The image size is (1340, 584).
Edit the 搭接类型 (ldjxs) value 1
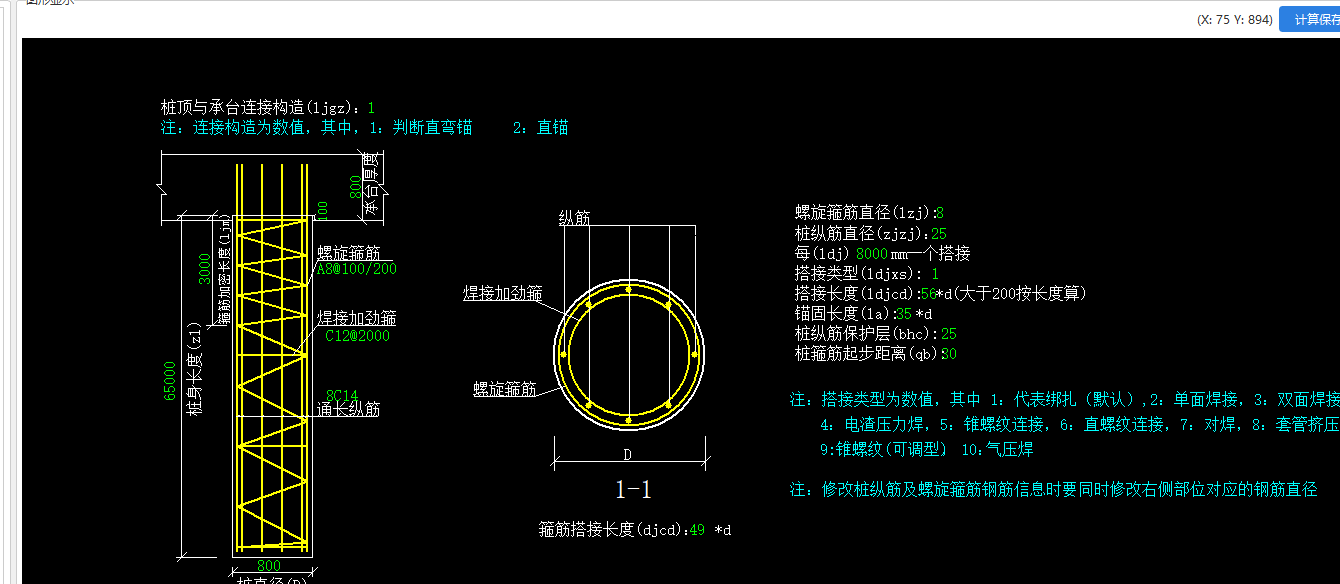pyautogui.click(x=935, y=274)
